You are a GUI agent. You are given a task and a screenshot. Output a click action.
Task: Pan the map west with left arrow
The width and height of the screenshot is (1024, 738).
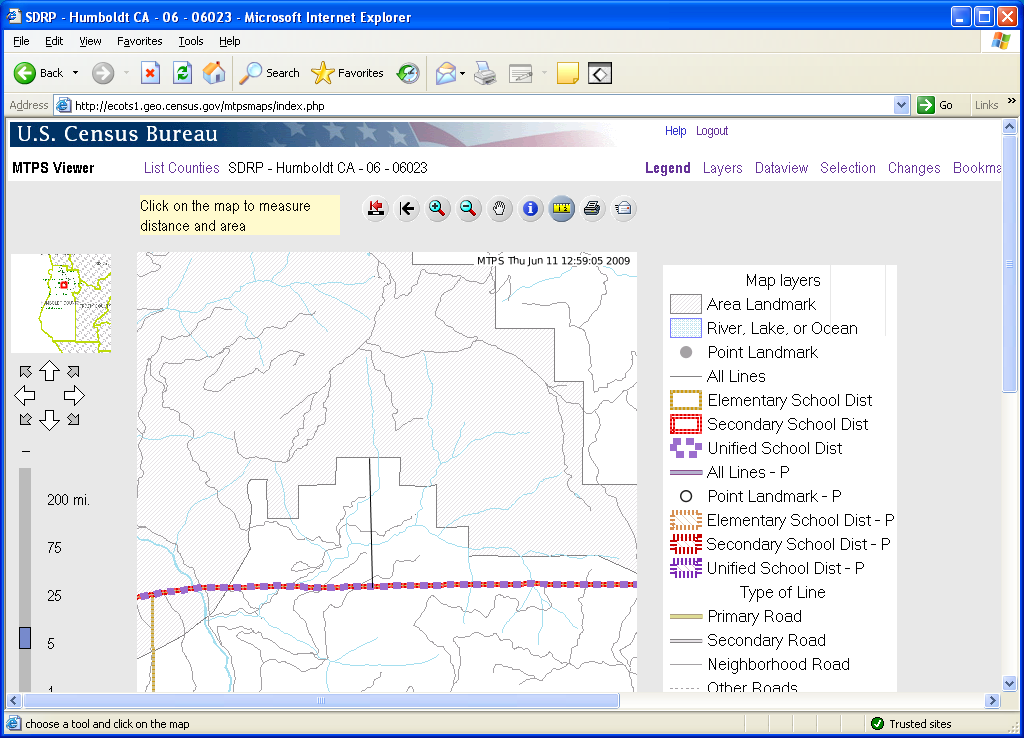25,395
